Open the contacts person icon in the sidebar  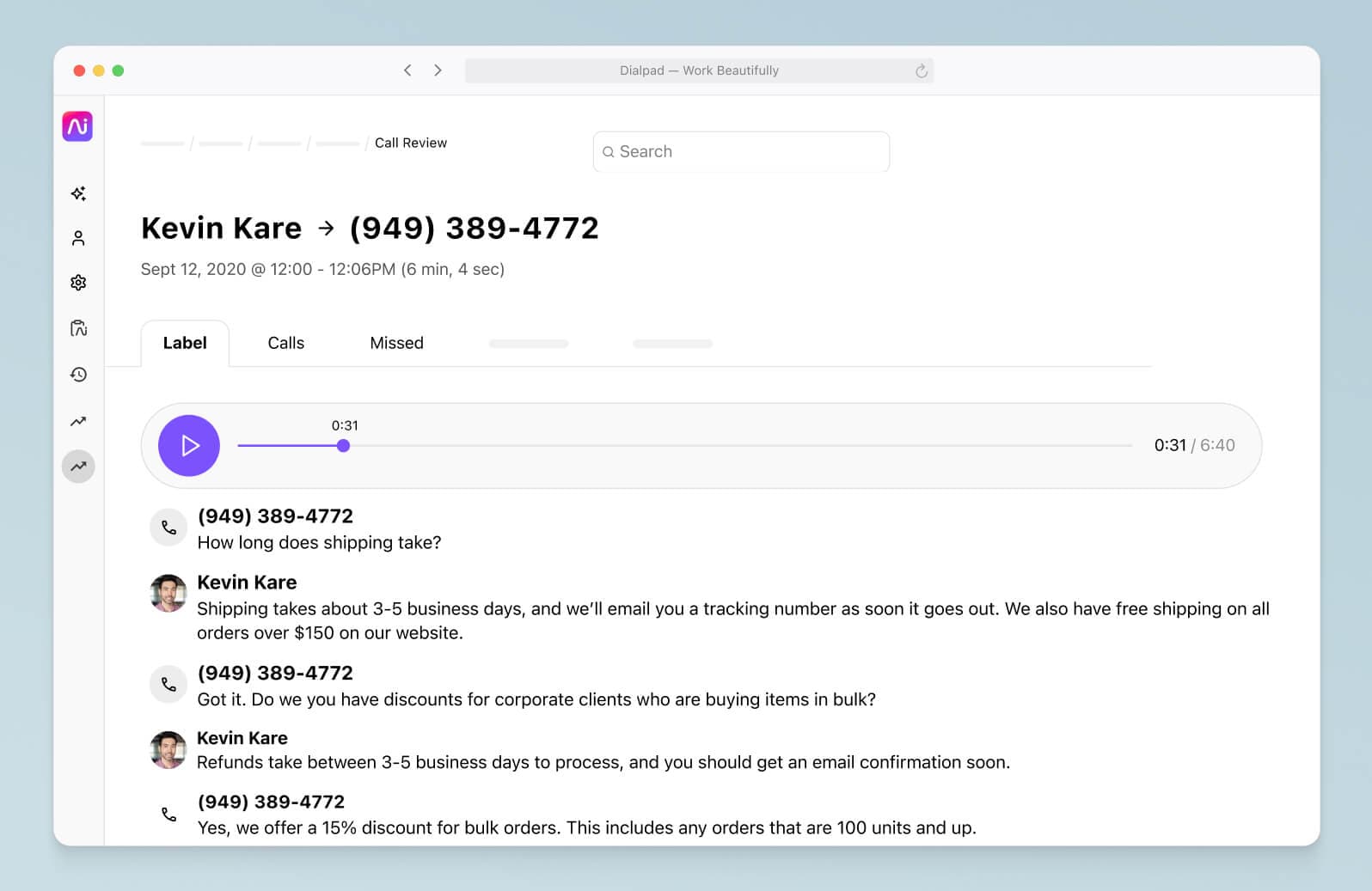pyautogui.click(x=78, y=238)
